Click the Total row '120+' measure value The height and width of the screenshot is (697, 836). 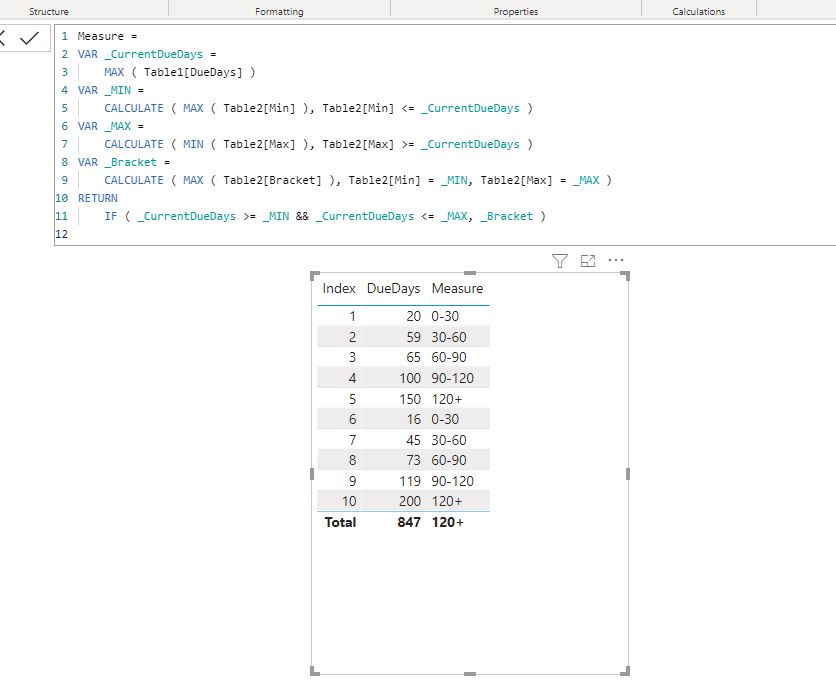click(448, 522)
